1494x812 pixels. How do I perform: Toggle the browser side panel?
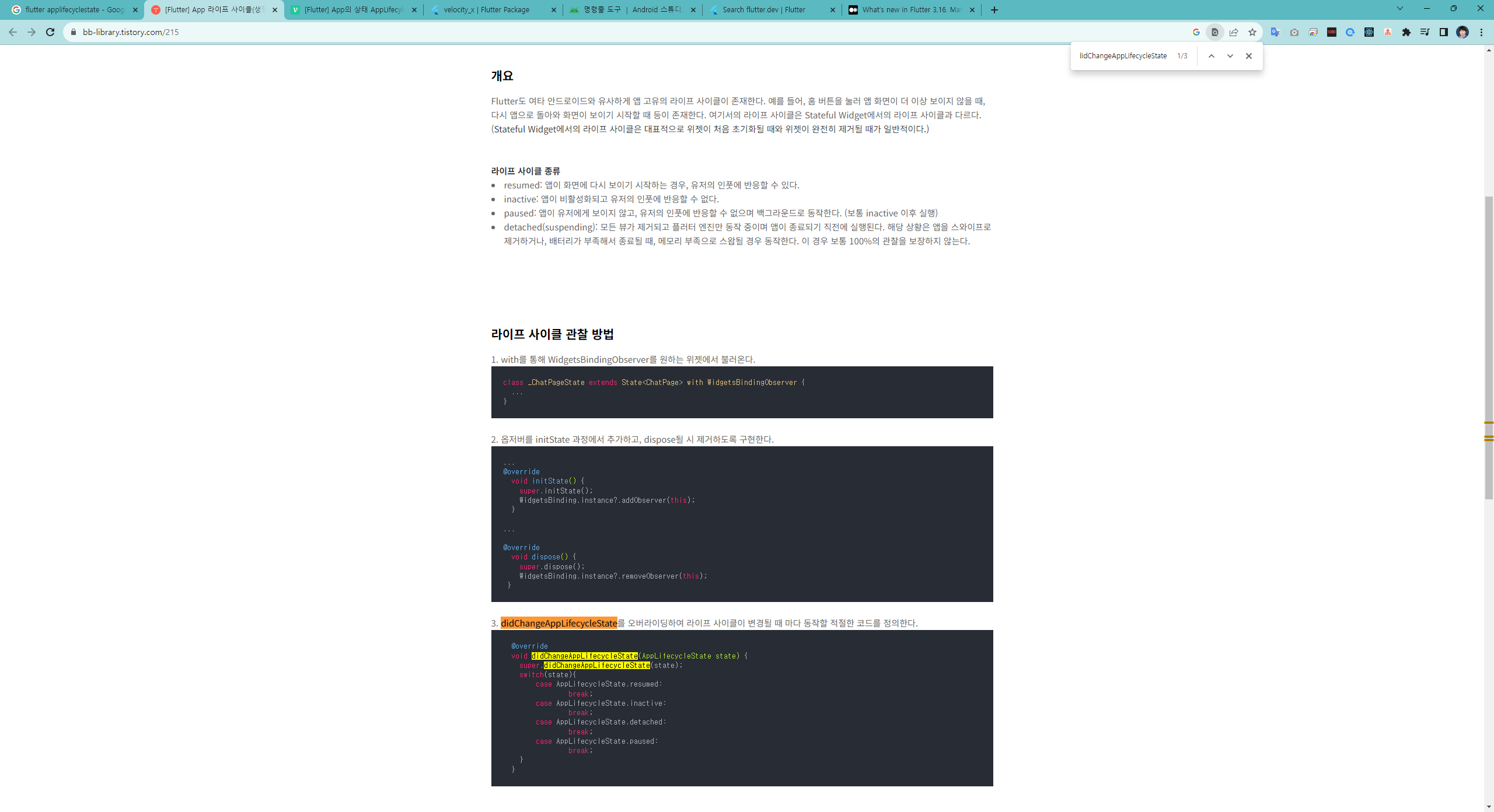point(1444,32)
